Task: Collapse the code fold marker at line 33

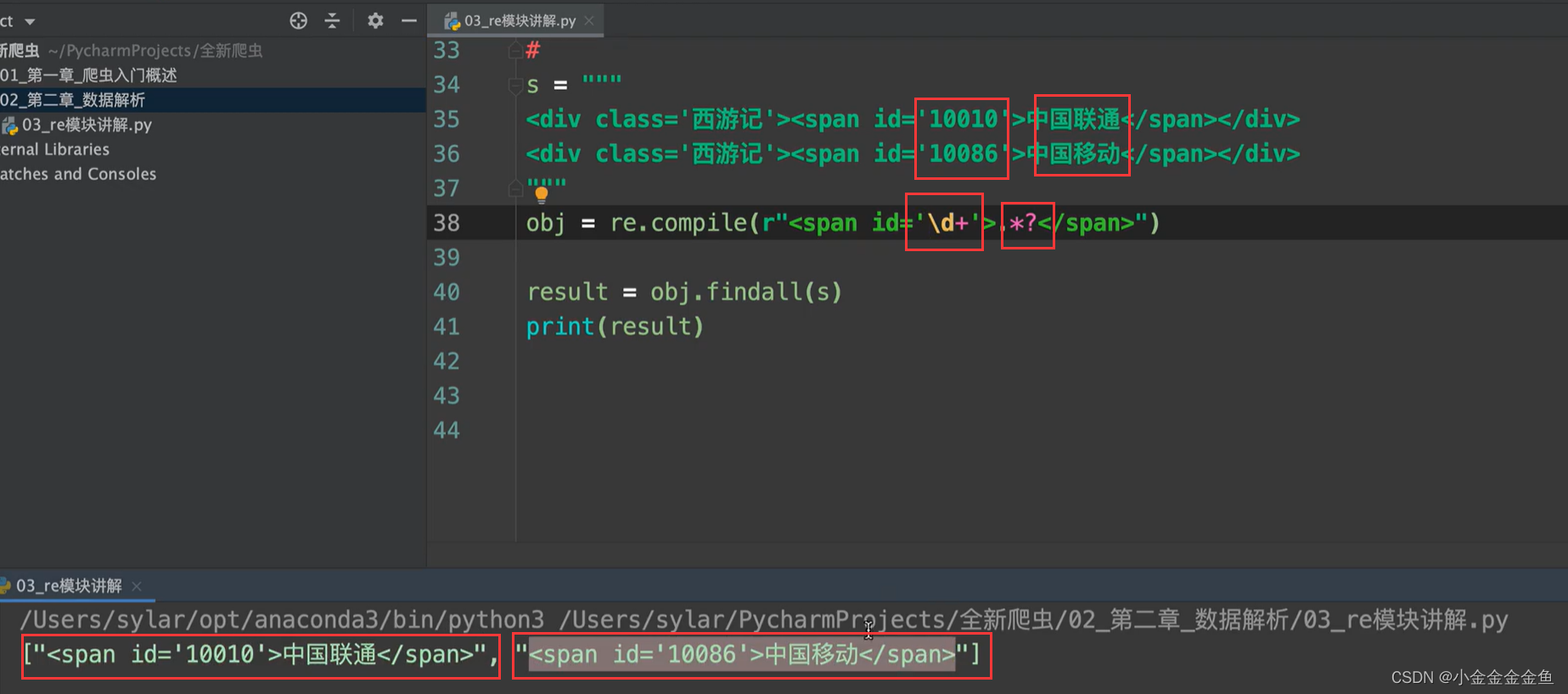Action: point(514,51)
